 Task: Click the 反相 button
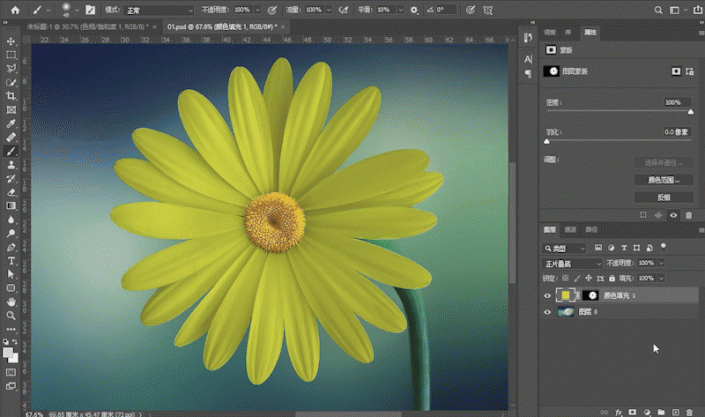point(663,197)
